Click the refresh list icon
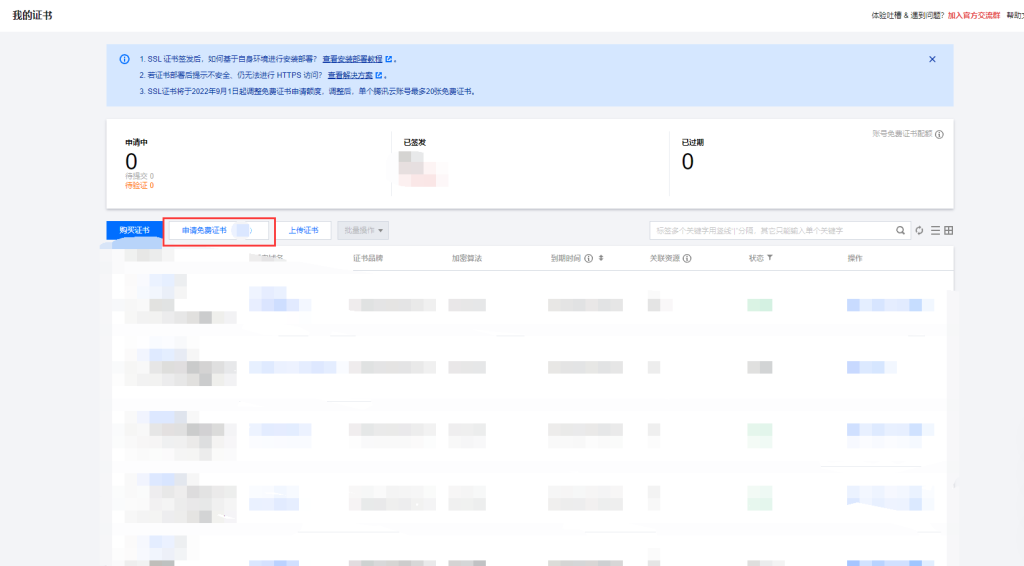This screenshot has width=1024, height=566. 919,230
